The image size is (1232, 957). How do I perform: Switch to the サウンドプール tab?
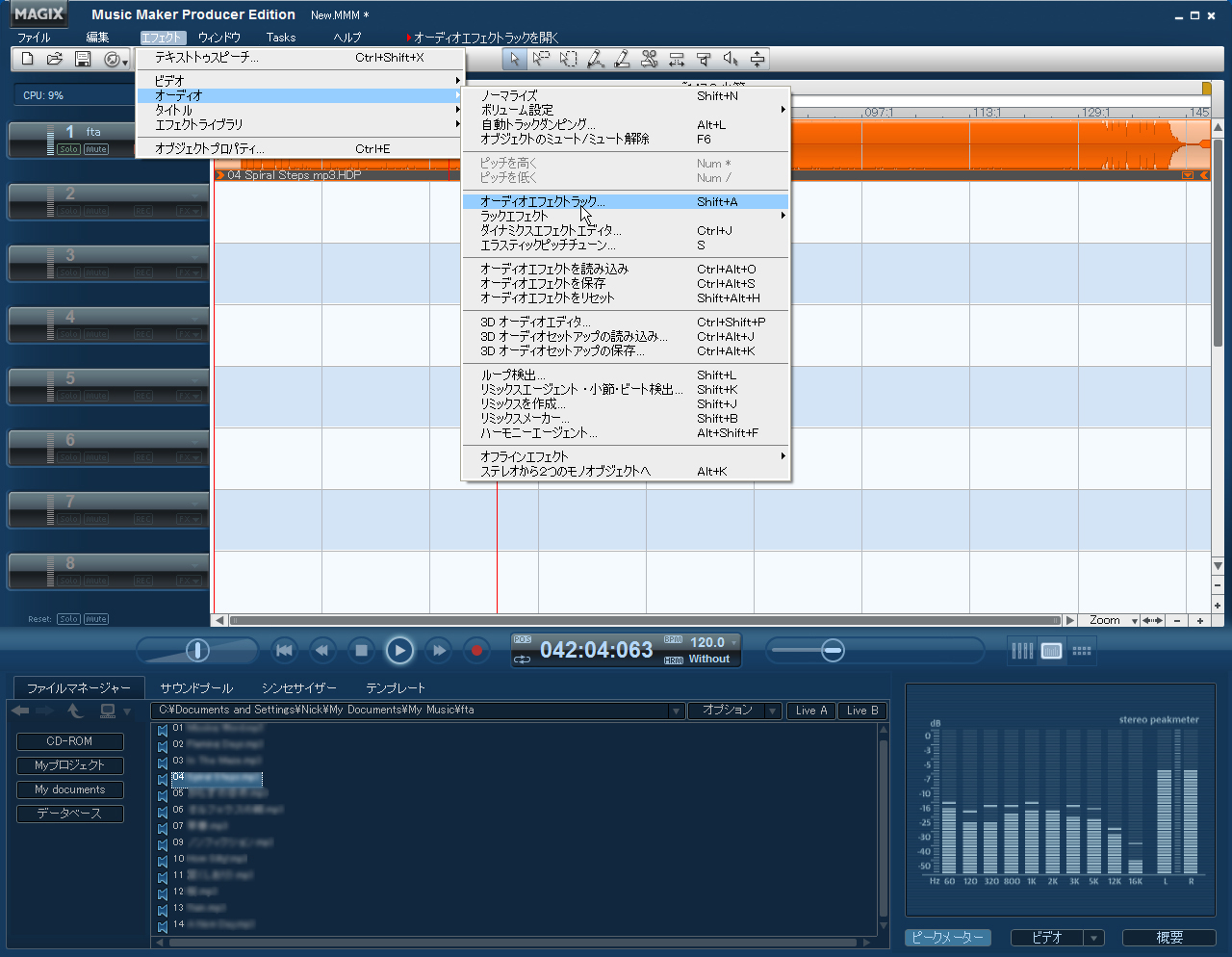coord(196,688)
